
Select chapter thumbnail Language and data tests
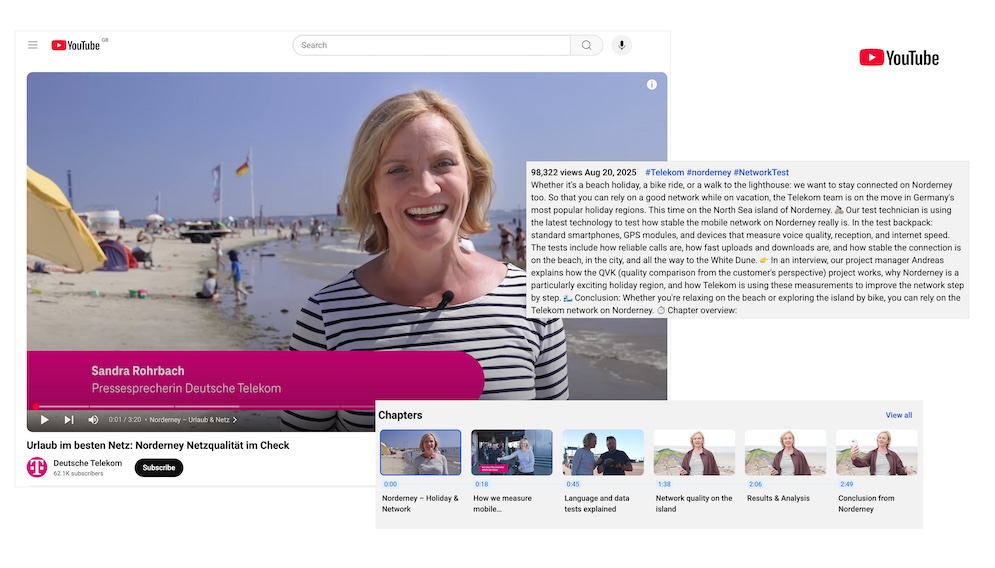(603, 452)
